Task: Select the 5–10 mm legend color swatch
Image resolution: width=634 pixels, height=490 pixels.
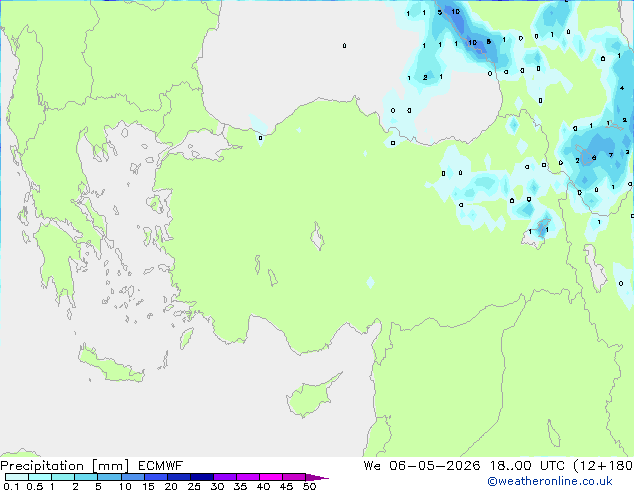Action: tap(110, 477)
